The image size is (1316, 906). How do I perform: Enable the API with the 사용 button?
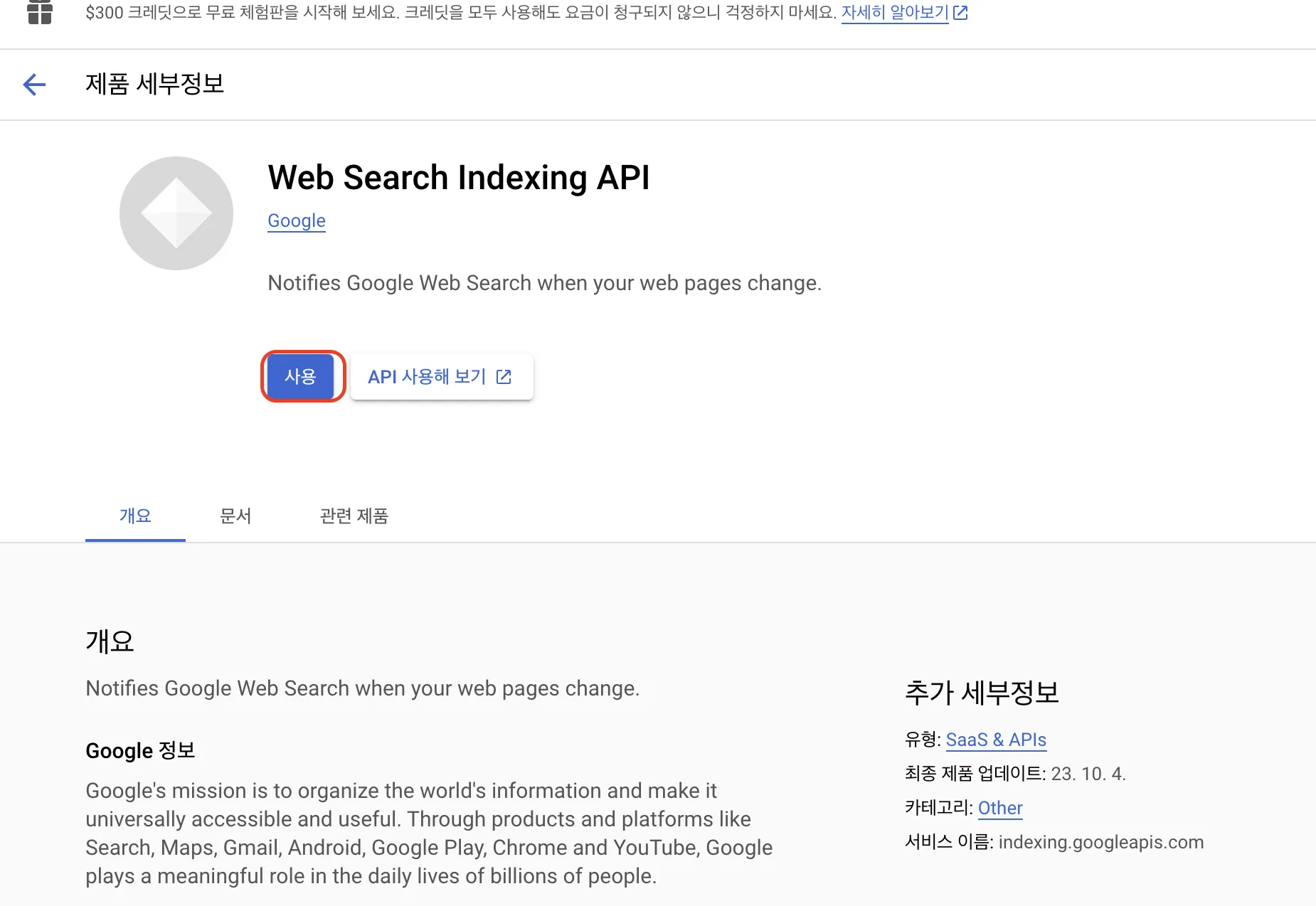(x=300, y=376)
